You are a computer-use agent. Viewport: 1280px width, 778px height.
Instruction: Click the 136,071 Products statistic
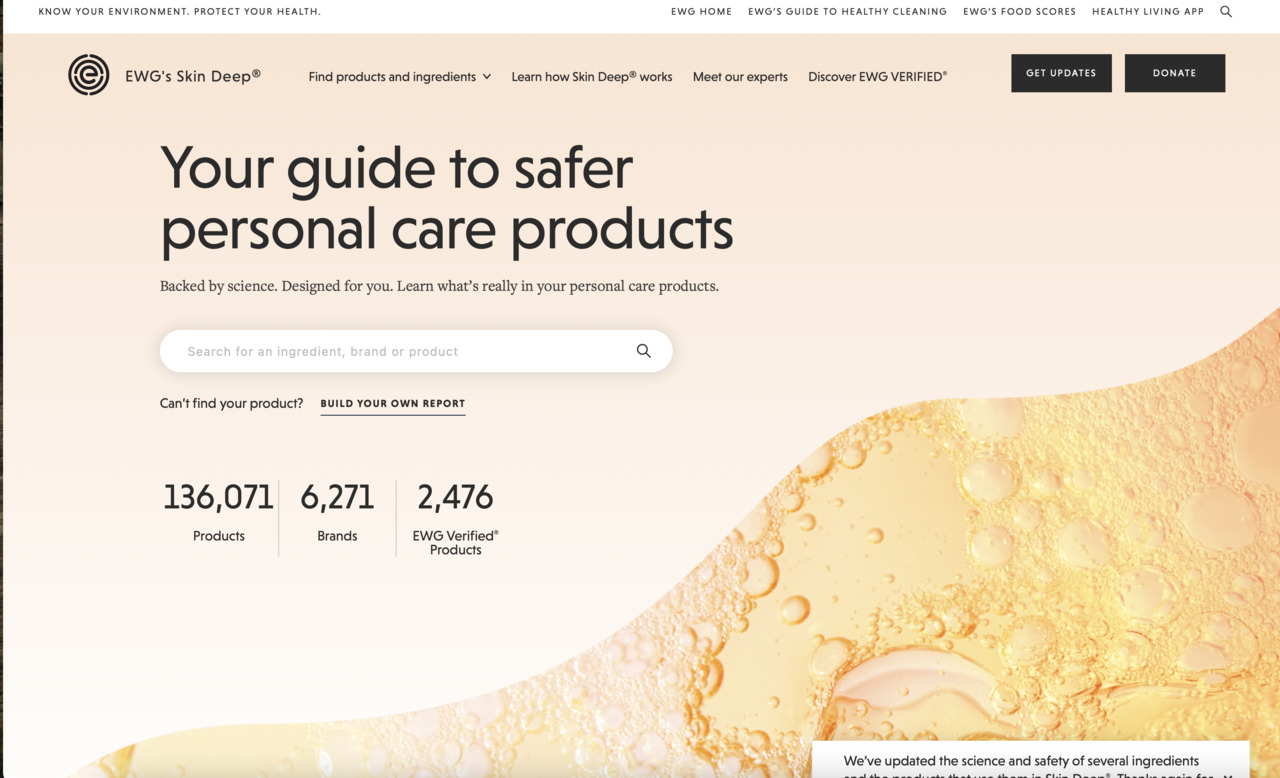pos(218,510)
